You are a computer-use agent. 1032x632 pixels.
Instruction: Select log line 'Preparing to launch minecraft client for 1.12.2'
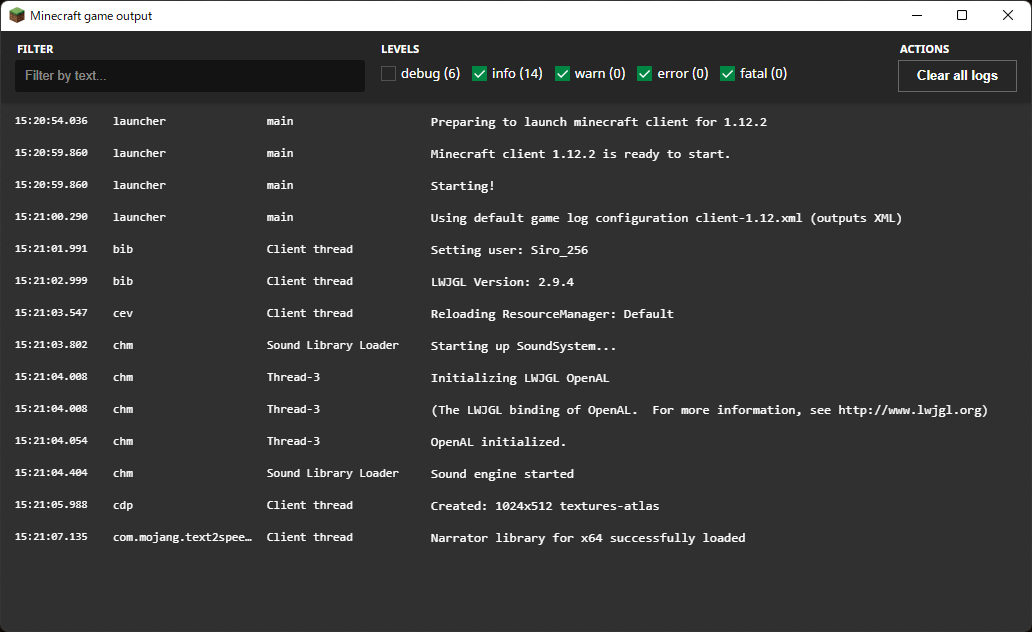598,122
